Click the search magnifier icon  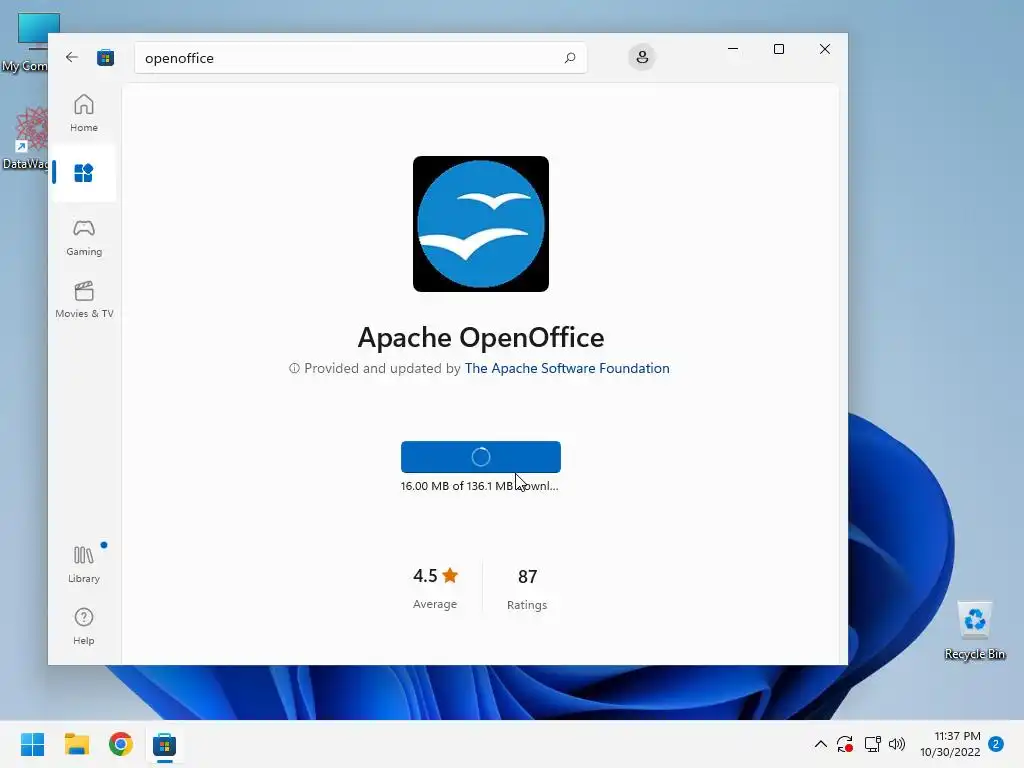(x=569, y=57)
